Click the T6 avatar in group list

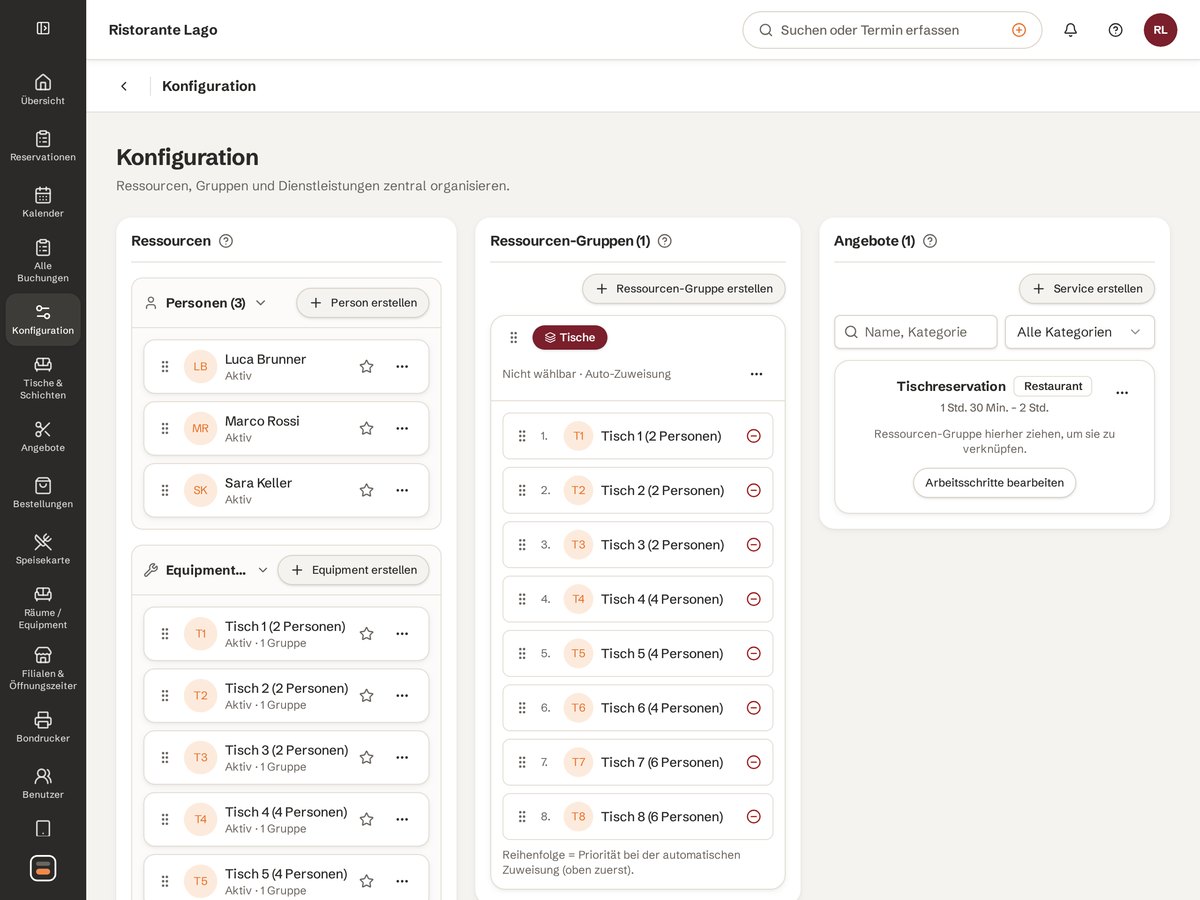[x=578, y=708]
